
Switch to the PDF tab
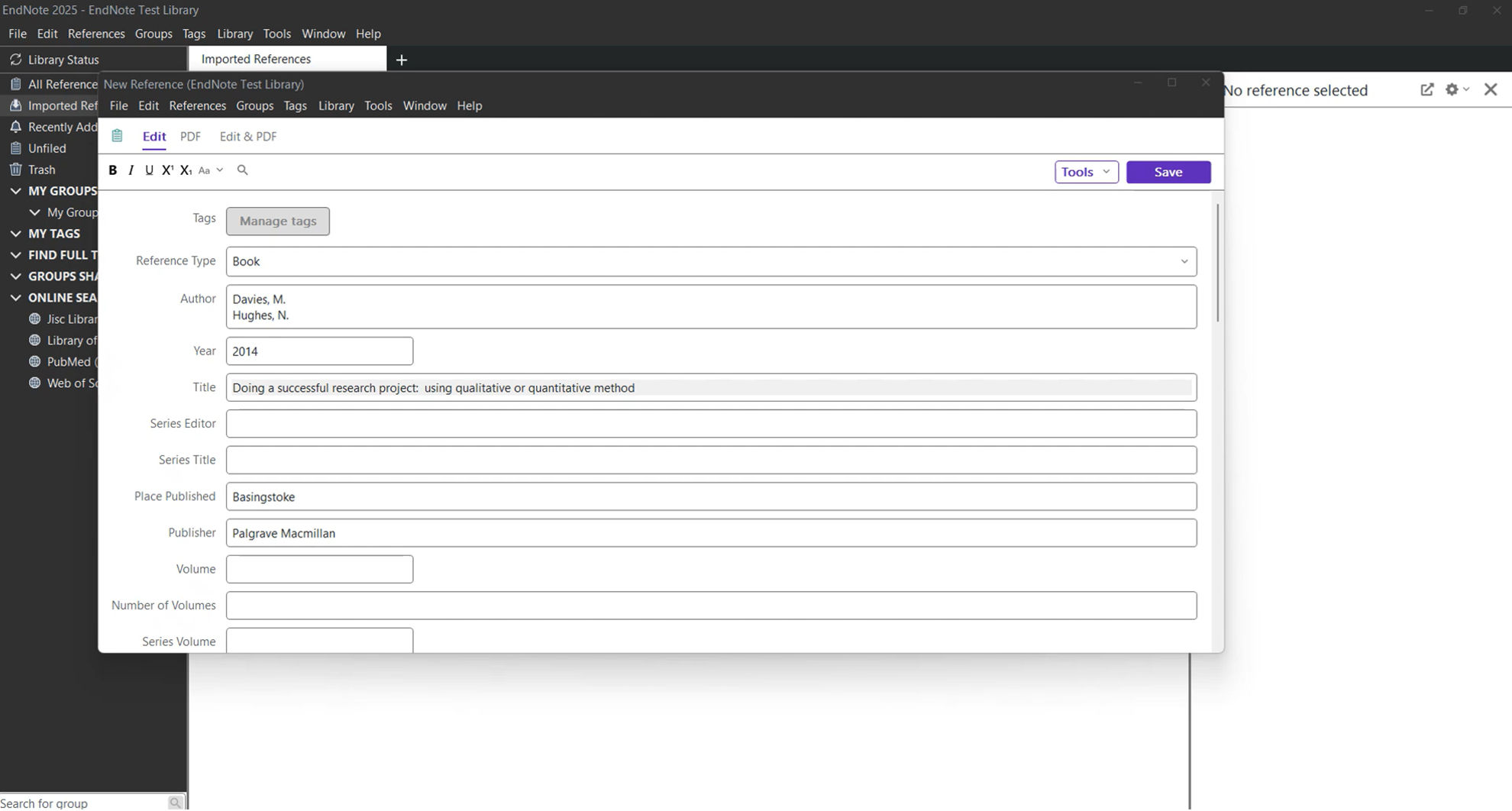pyautogui.click(x=190, y=137)
